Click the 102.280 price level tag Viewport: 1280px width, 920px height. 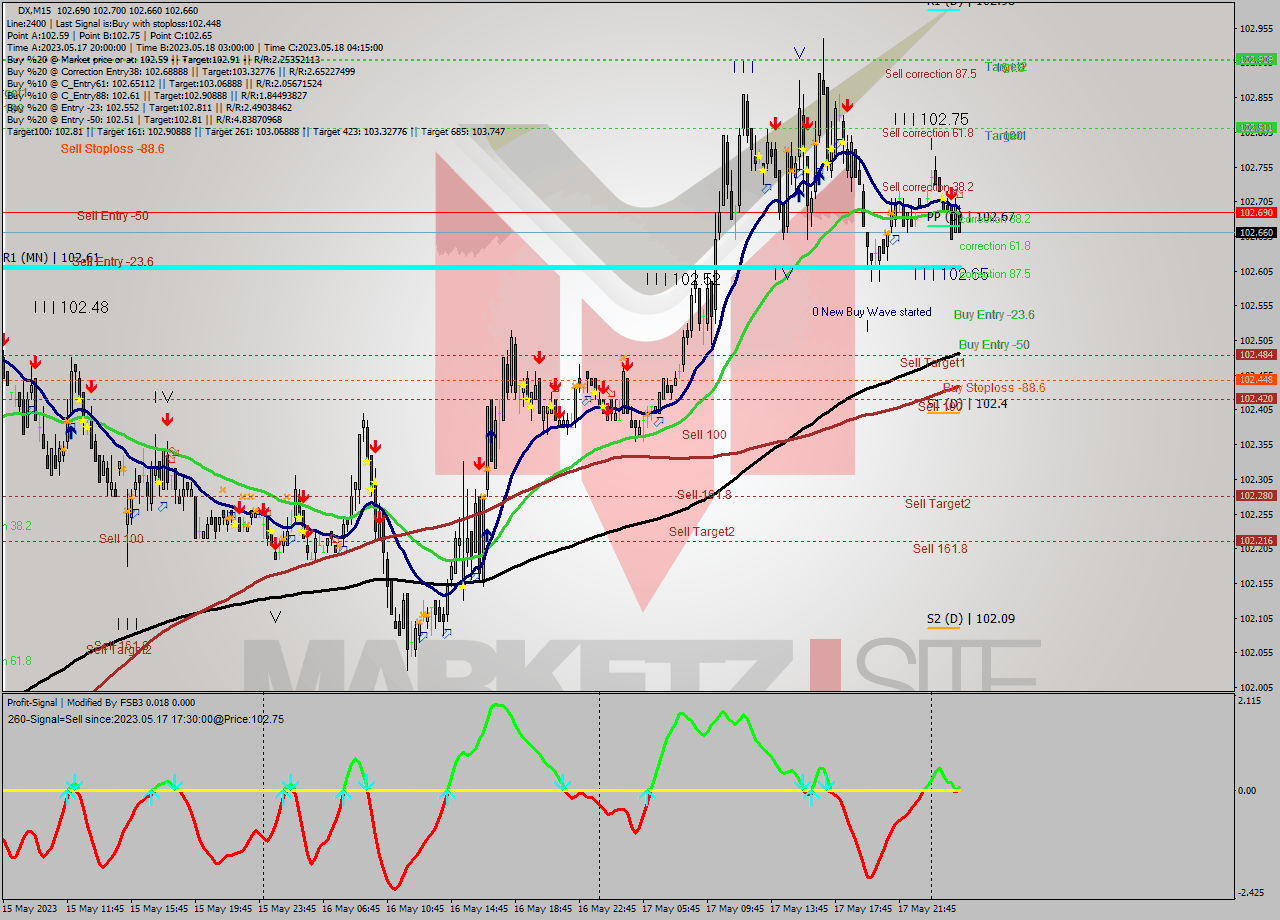(1256, 495)
